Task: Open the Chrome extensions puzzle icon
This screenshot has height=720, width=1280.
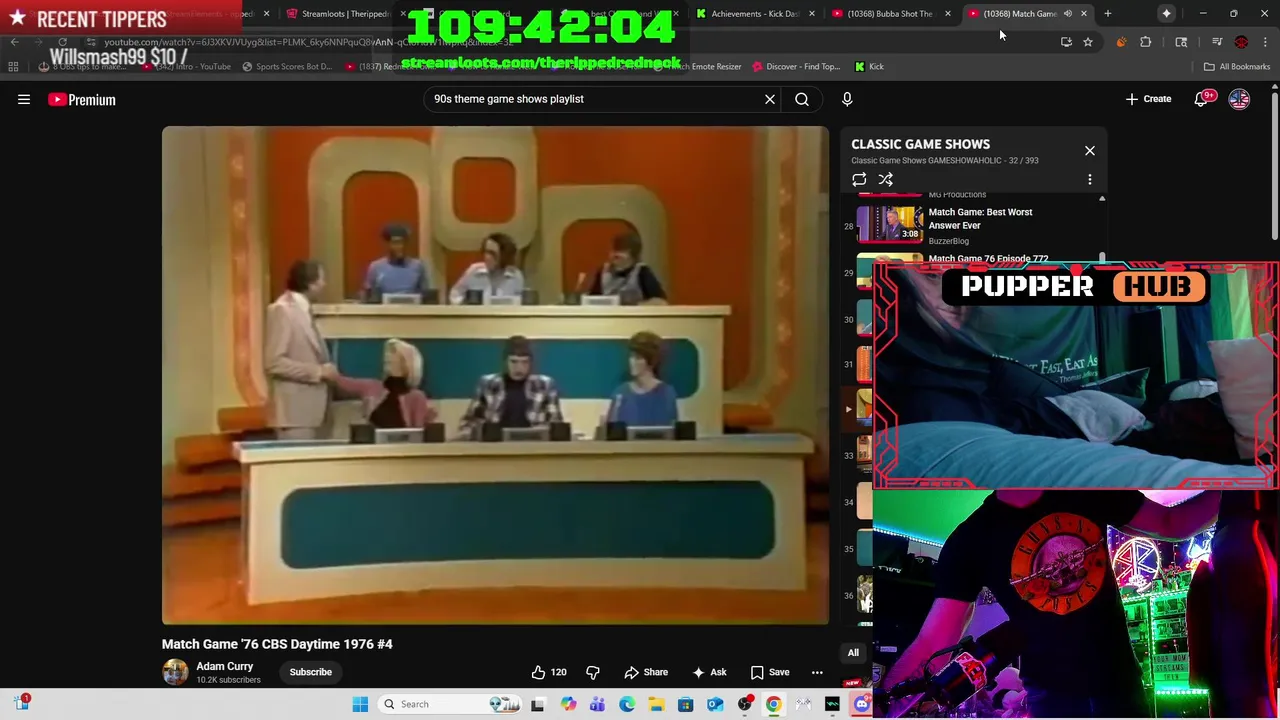Action: tap(1146, 42)
